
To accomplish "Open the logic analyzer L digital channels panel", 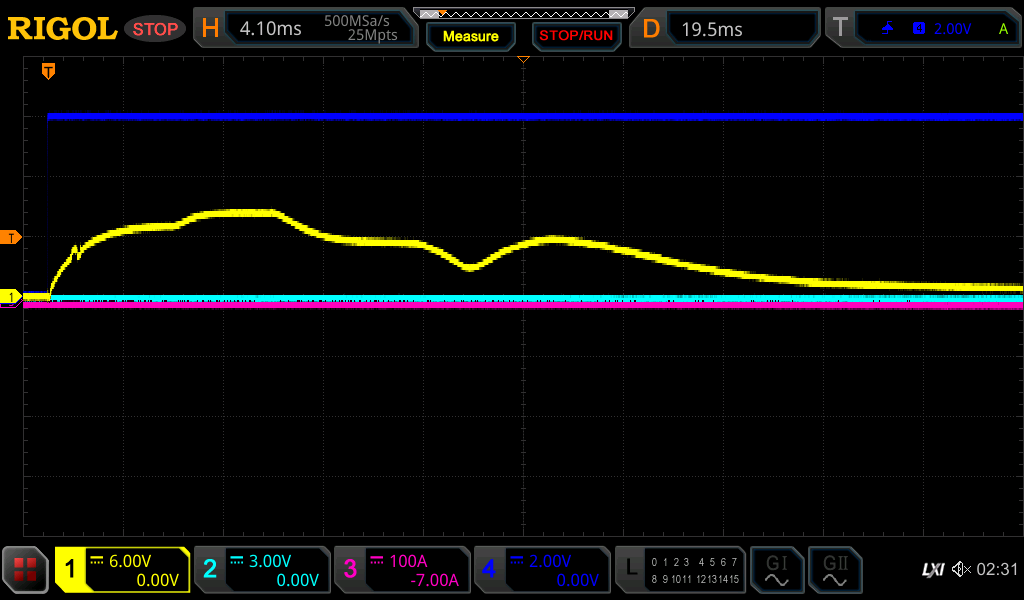I will click(681, 570).
